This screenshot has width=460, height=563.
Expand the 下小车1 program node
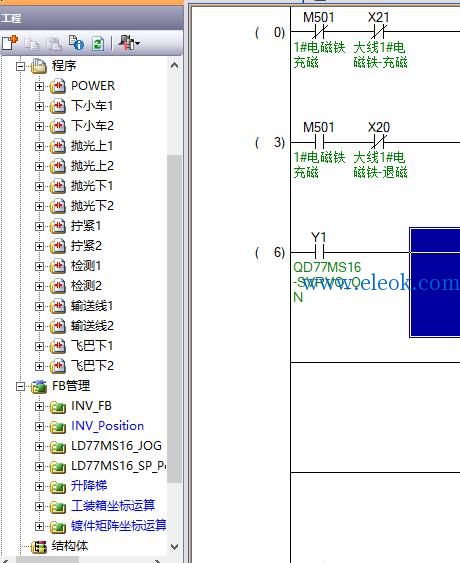point(39,106)
